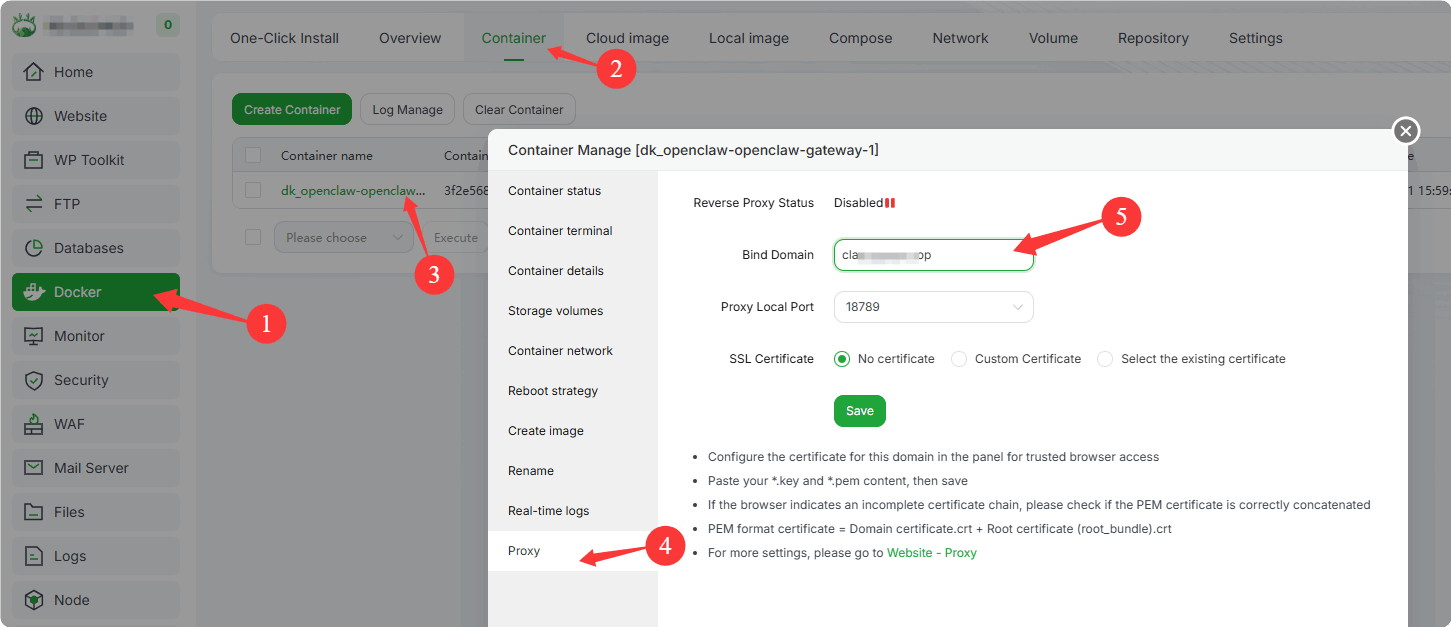Switch to the Settings tab

tap(1256, 38)
